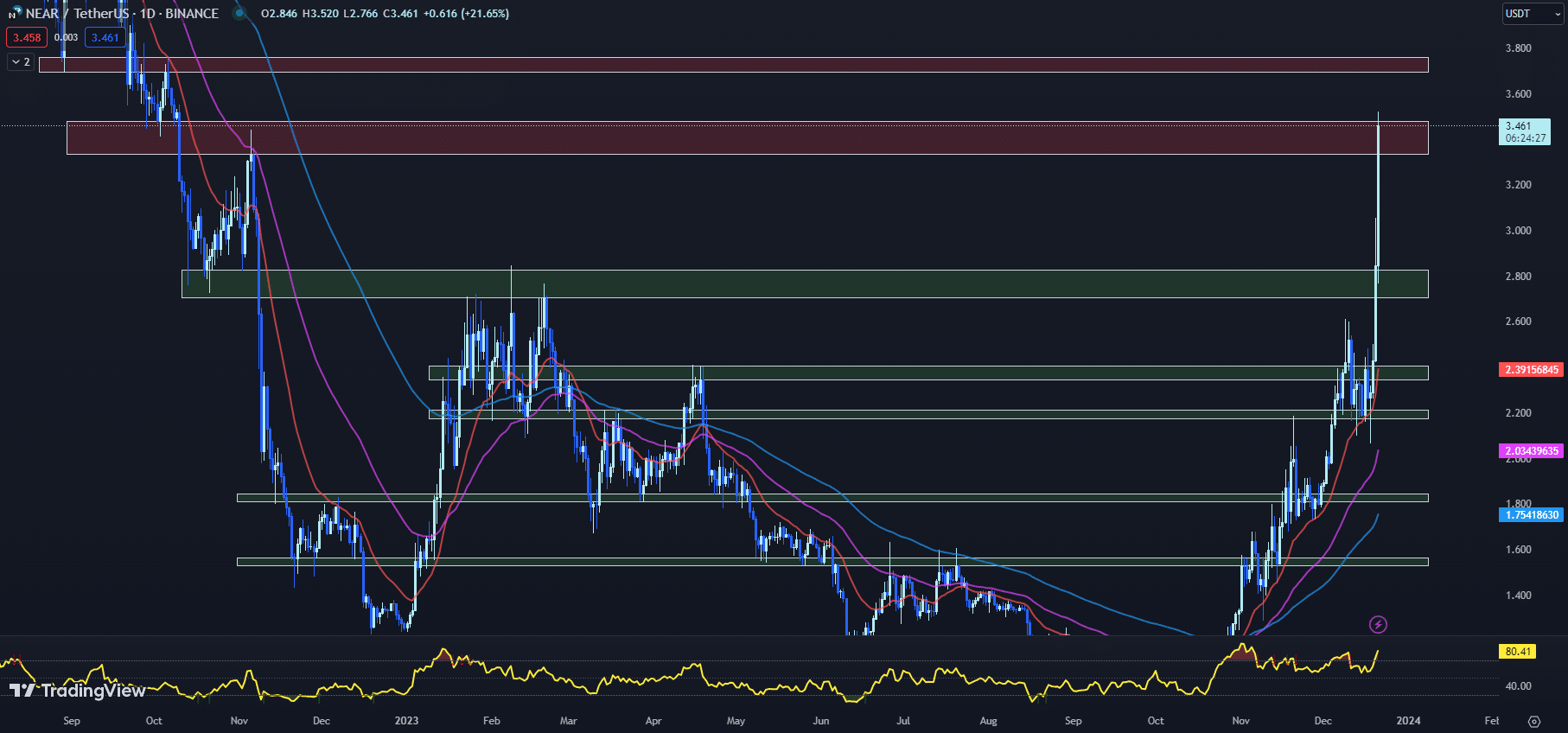Click the 3.000 price axis label
1568x733 pixels.
[1518, 231]
